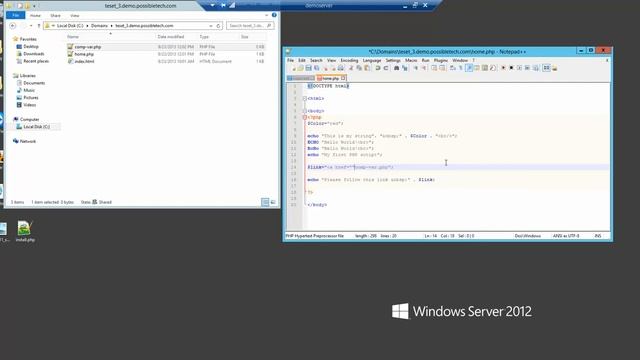
Task: Click the New file icon in Notepad++ toolbar
Action: pos(293,68)
